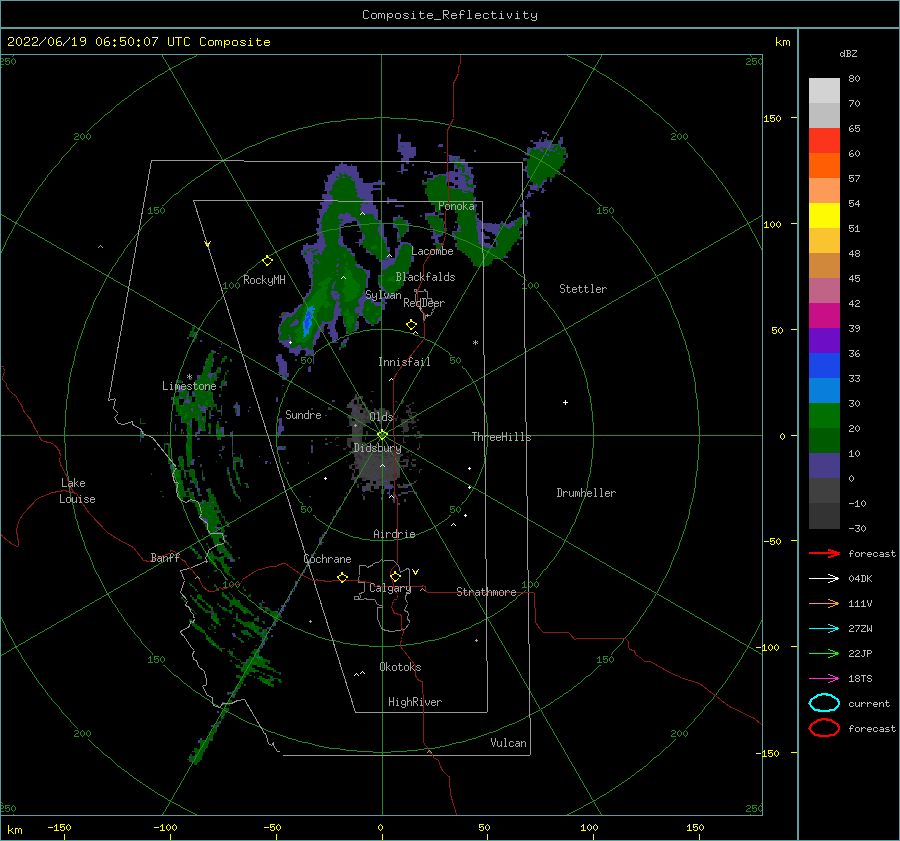The width and height of the screenshot is (900, 841).
Task: Click the red forecast arrow in legend
Action: 824,553
